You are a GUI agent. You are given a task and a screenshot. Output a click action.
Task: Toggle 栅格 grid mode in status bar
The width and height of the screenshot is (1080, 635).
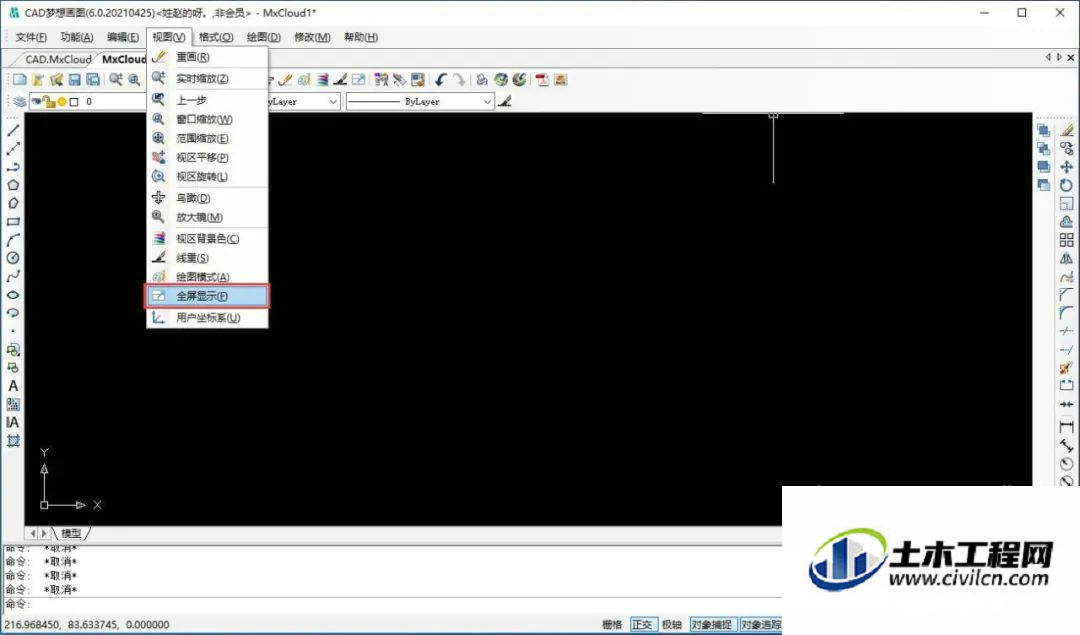click(x=612, y=624)
